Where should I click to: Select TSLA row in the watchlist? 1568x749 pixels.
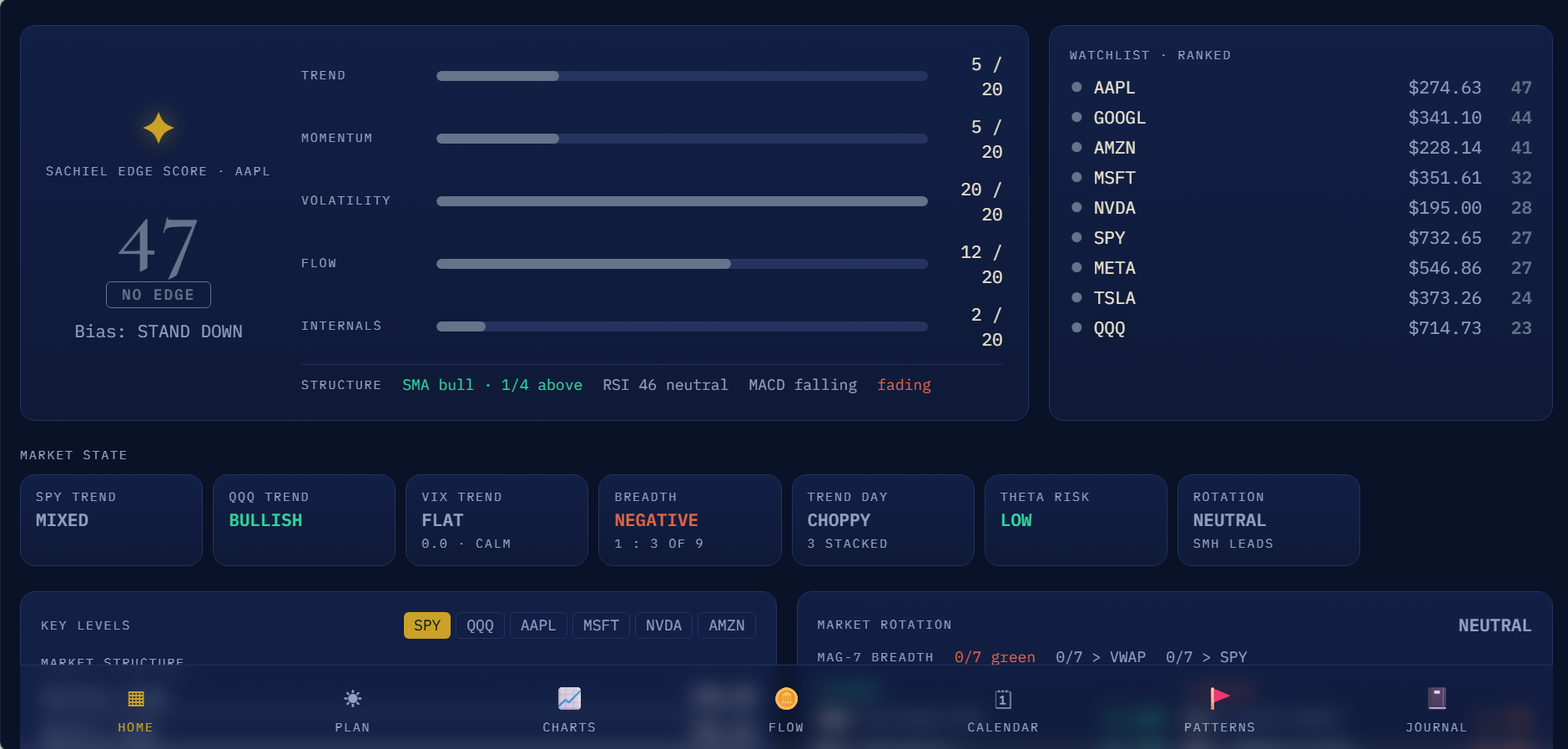pyautogui.click(x=1300, y=298)
